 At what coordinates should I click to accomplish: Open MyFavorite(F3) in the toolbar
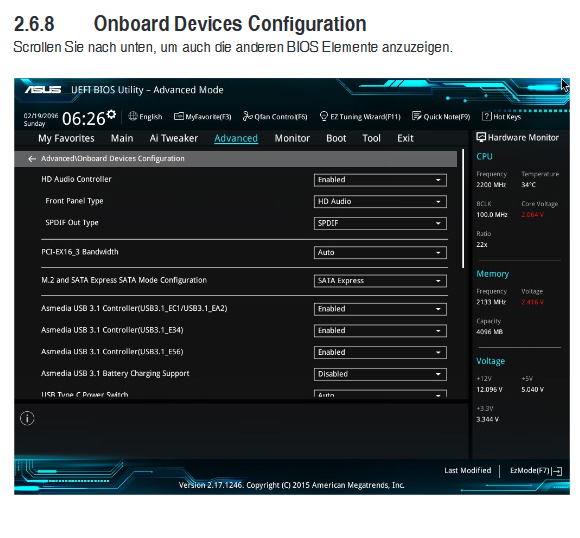(x=179, y=117)
